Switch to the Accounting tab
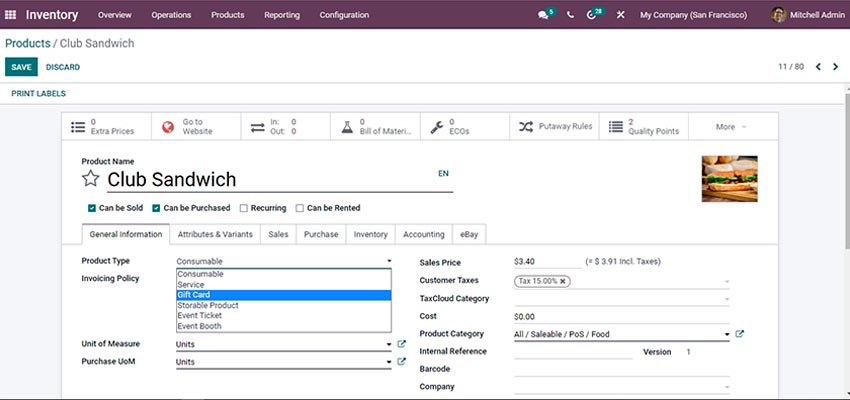Screen dimensions: 850x400 tap(424, 235)
